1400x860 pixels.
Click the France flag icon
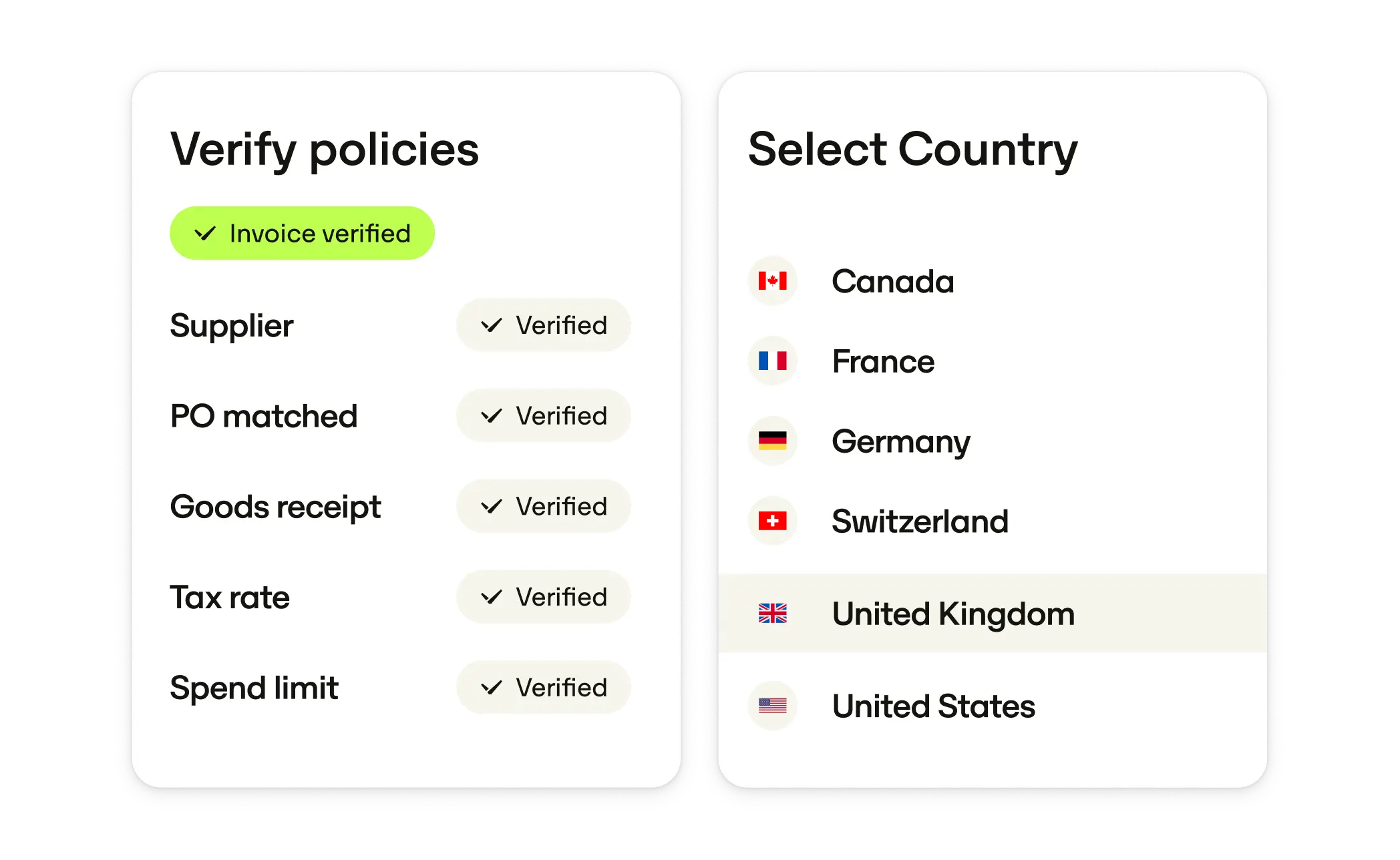[x=773, y=361]
